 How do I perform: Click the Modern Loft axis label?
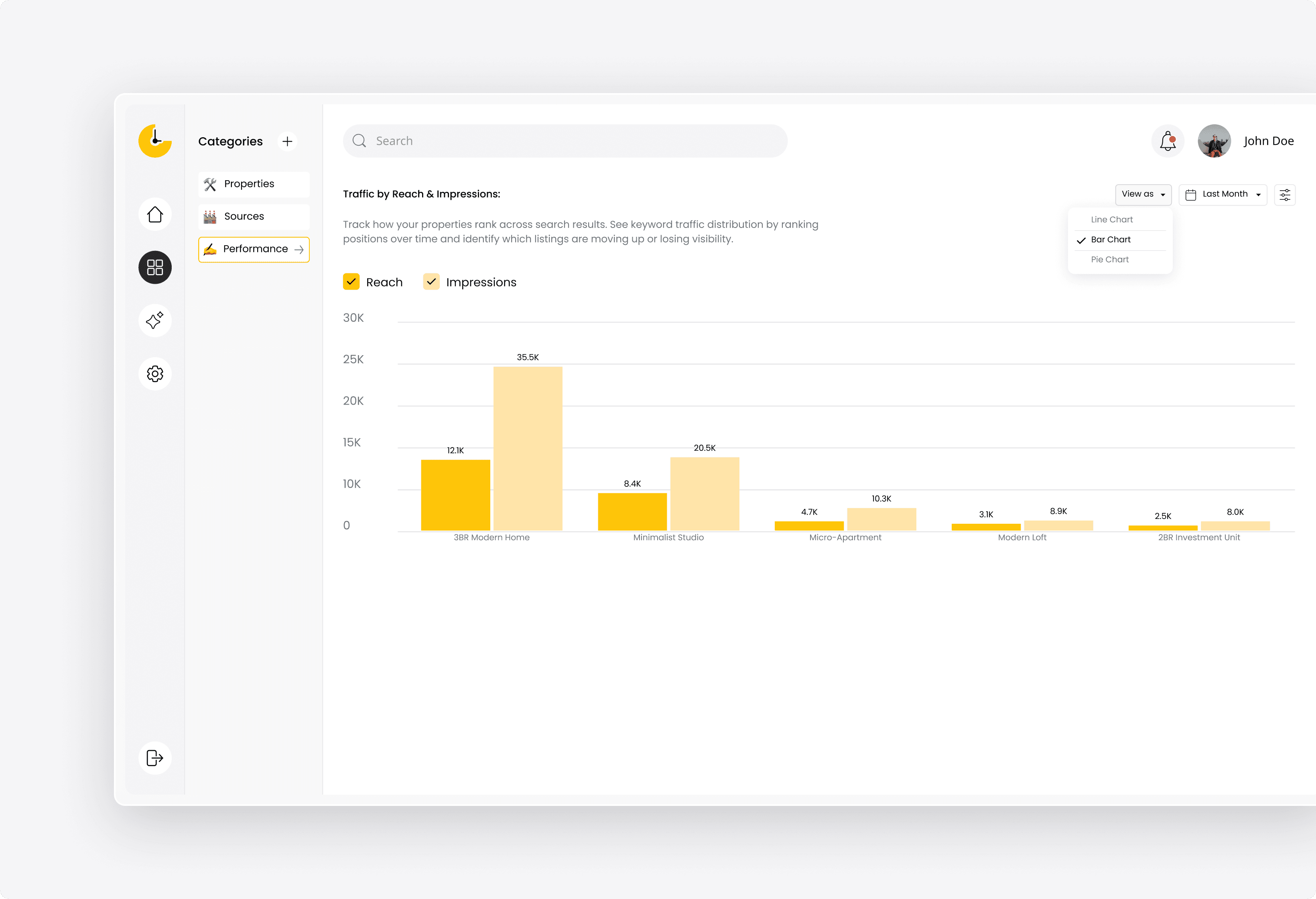click(x=1022, y=537)
